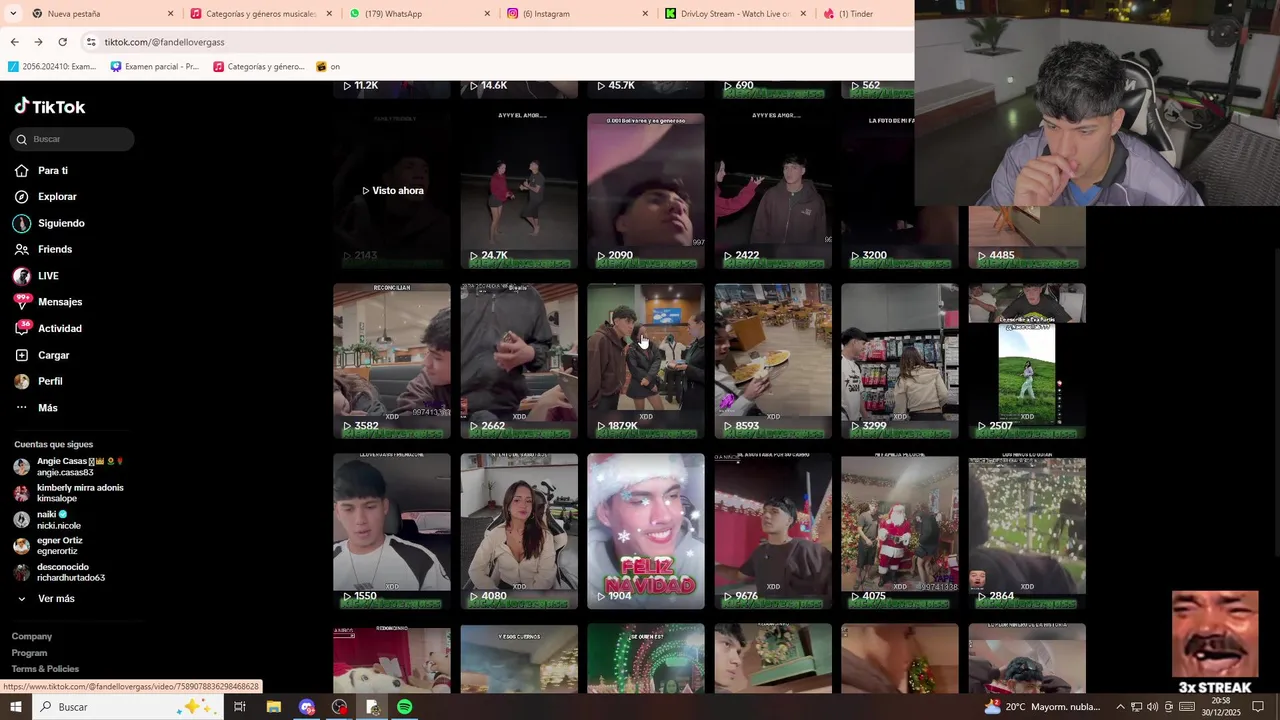Screen dimensions: 1280x720
Task: Reload the TikTok page
Action: tap(62, 42)
